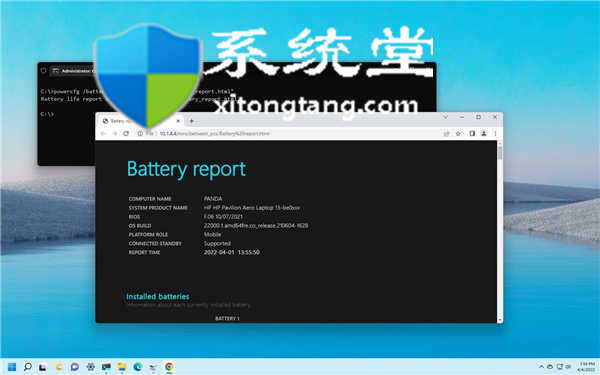This screenshot has width=600, height=375.
Task: Select the OS build number value
Action: tap(256, 226)
